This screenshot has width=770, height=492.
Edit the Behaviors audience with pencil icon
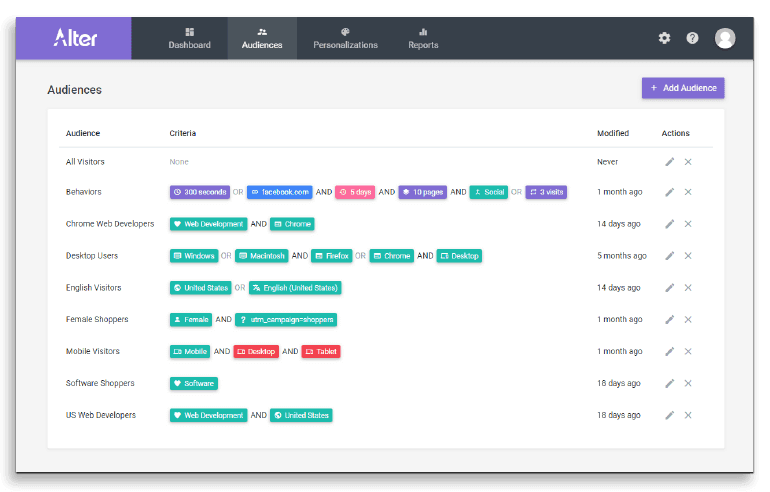coord(670,192)
